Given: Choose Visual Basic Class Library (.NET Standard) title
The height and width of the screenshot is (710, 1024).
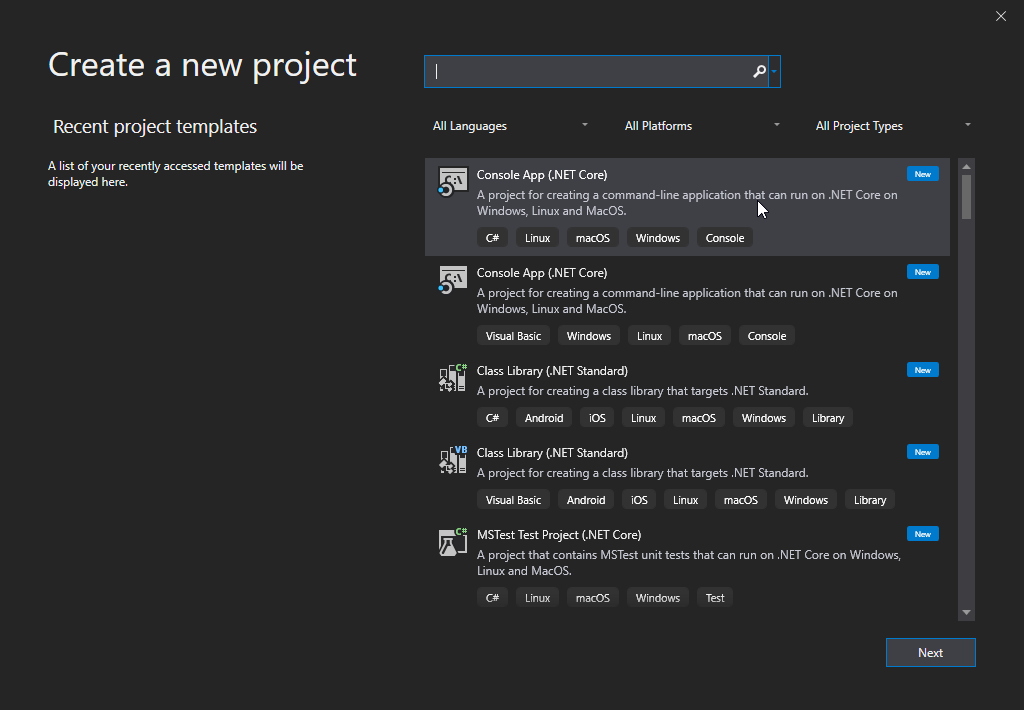Looking at the screenshot, I should [x=552, y=453].
